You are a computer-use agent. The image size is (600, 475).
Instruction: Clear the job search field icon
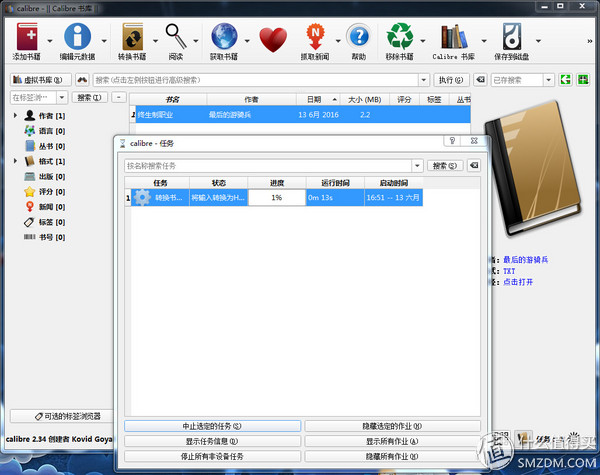(474, 165)
